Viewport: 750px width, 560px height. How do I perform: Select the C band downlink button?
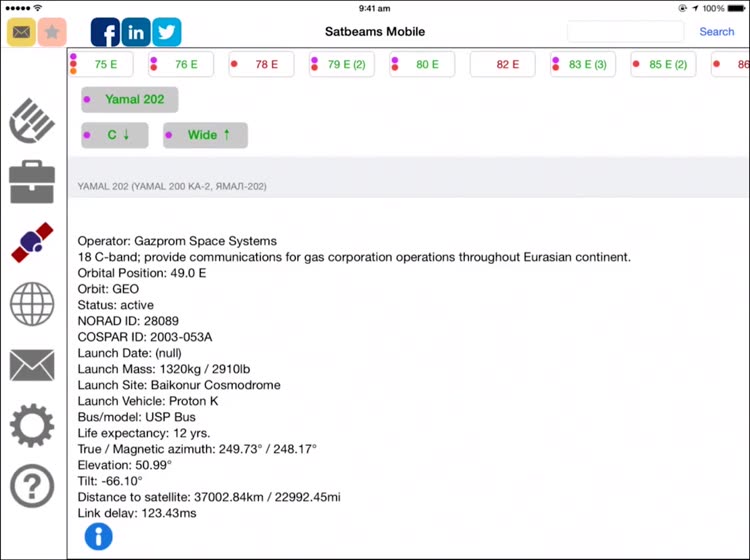pos(115,135)
